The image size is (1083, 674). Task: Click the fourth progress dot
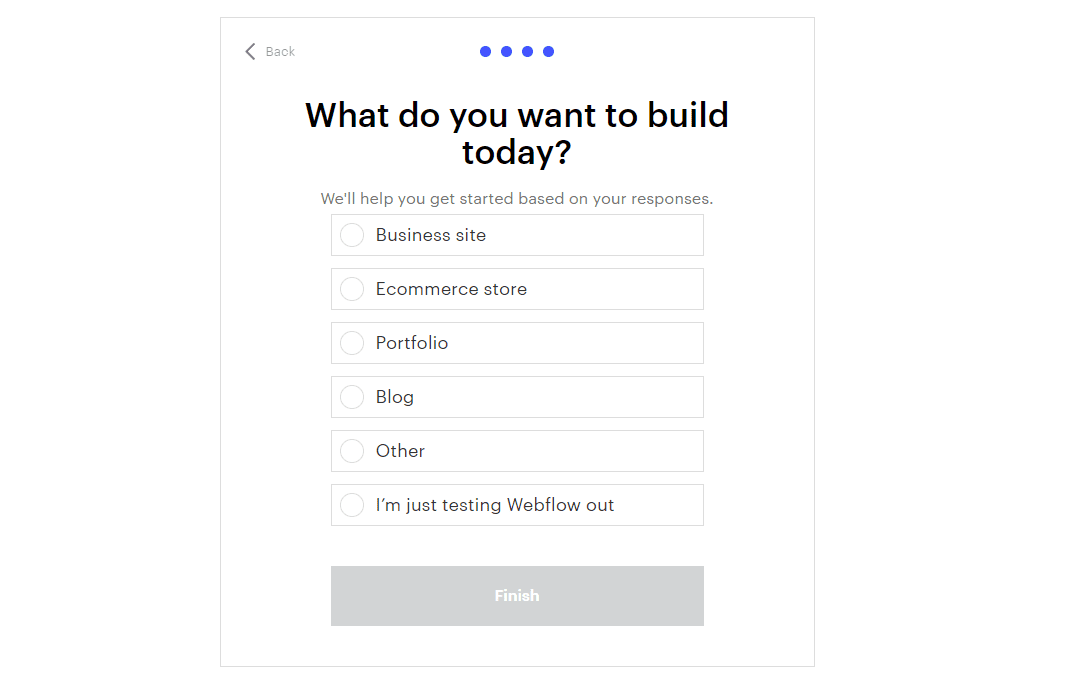point(548,51)
